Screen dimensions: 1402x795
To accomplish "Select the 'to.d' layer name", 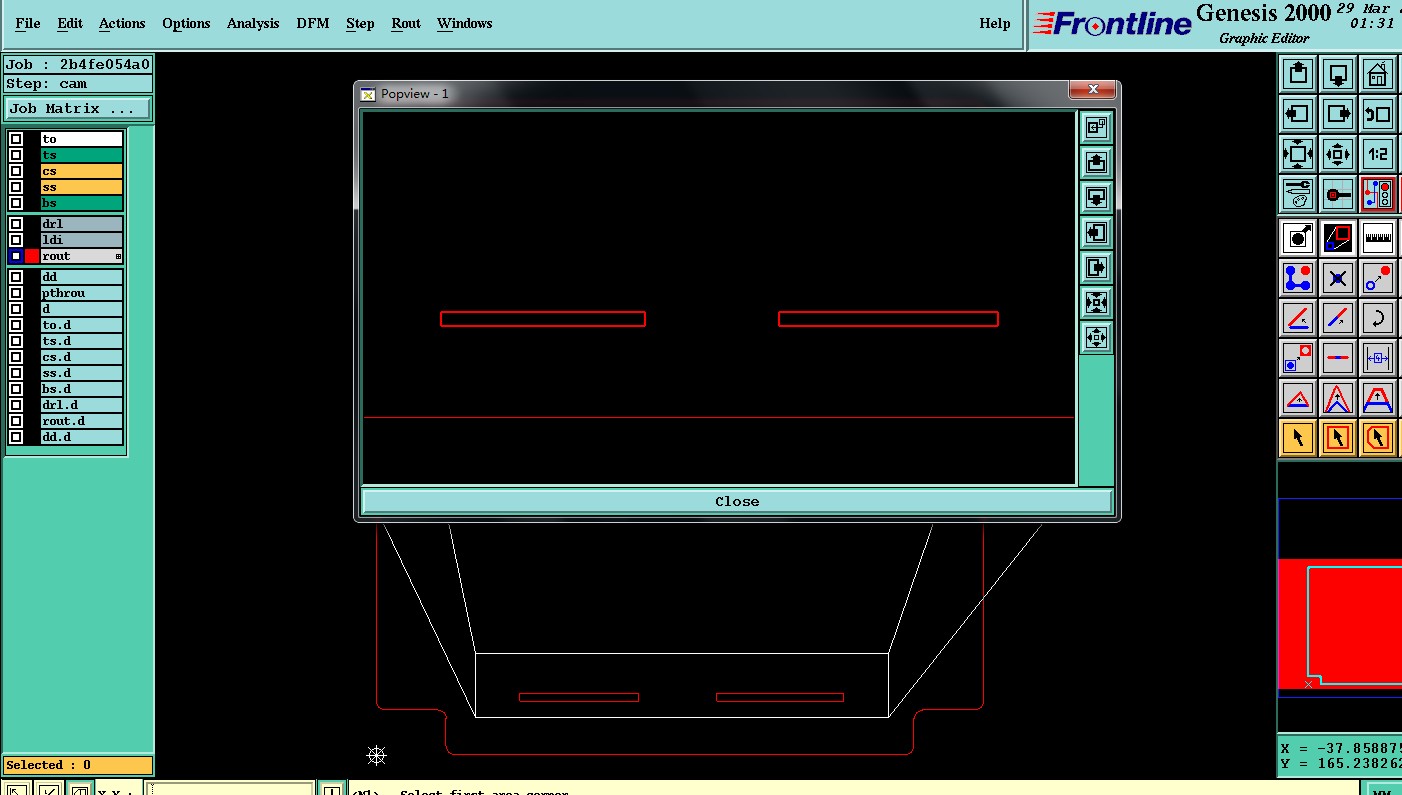I will (82, 325).
